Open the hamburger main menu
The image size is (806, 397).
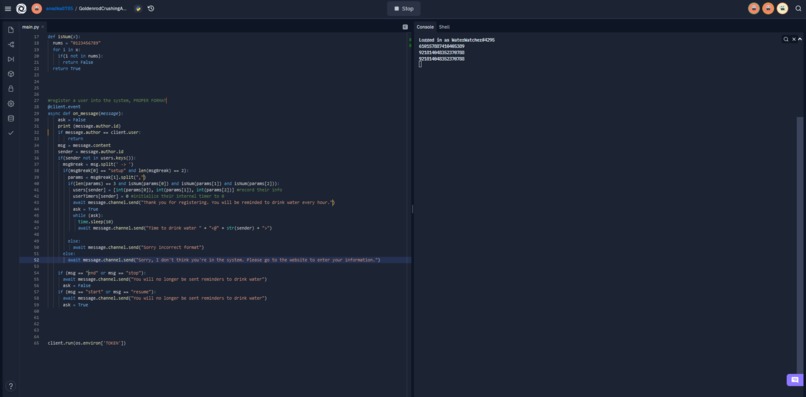tap(8, 9)
